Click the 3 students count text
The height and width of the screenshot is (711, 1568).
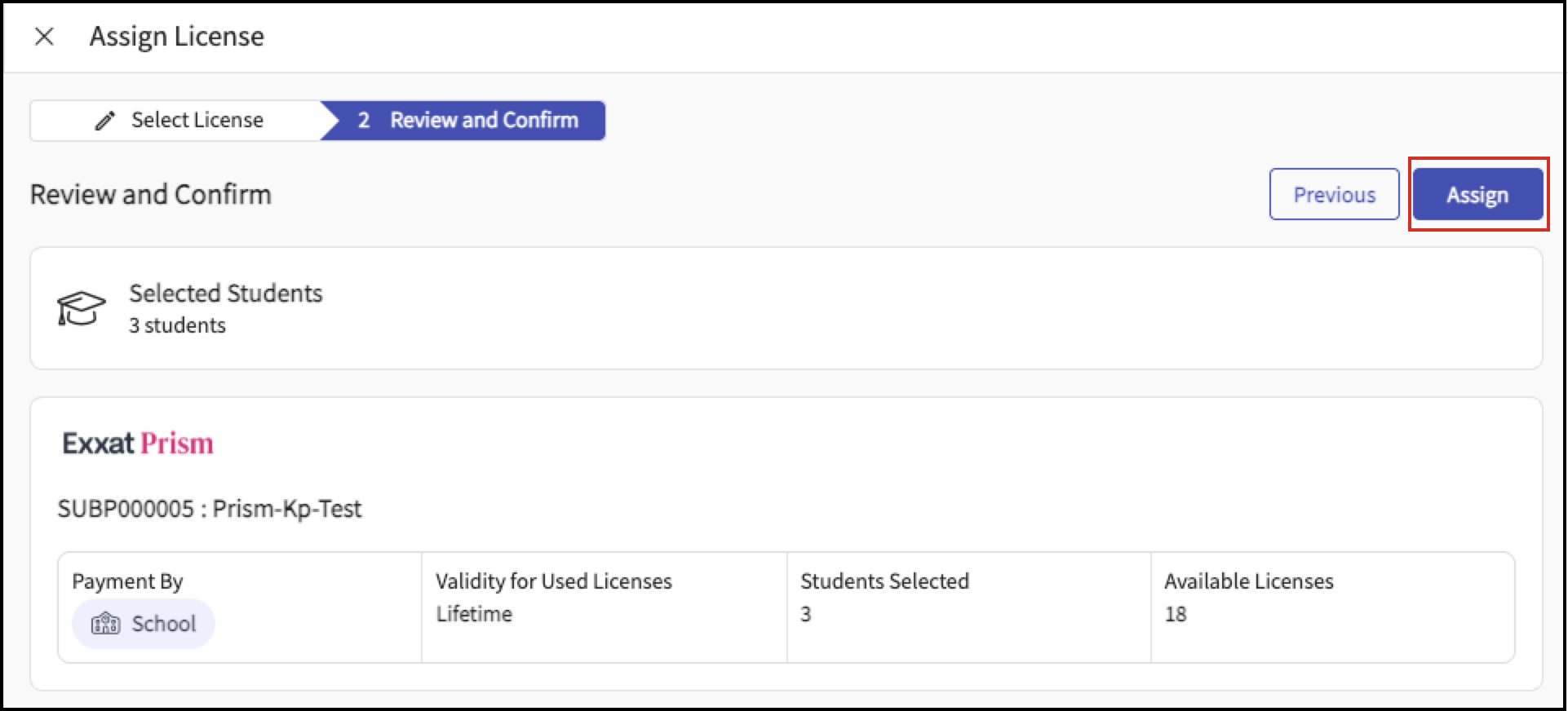coord(177,325)
